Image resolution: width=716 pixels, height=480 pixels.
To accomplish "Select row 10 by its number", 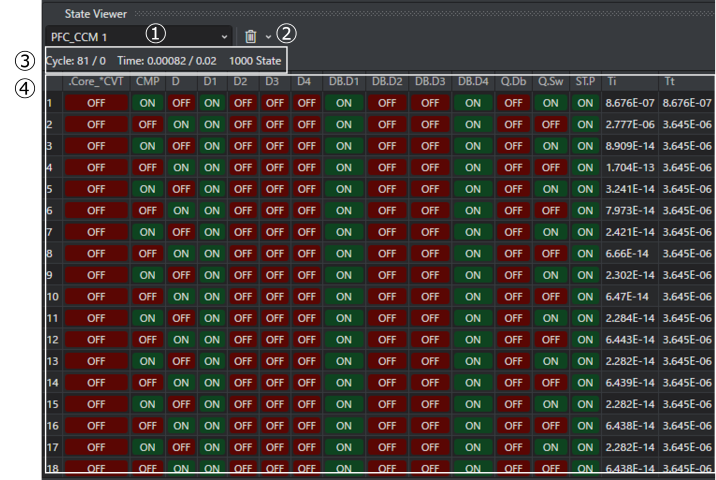I will [x=52, y=297].
